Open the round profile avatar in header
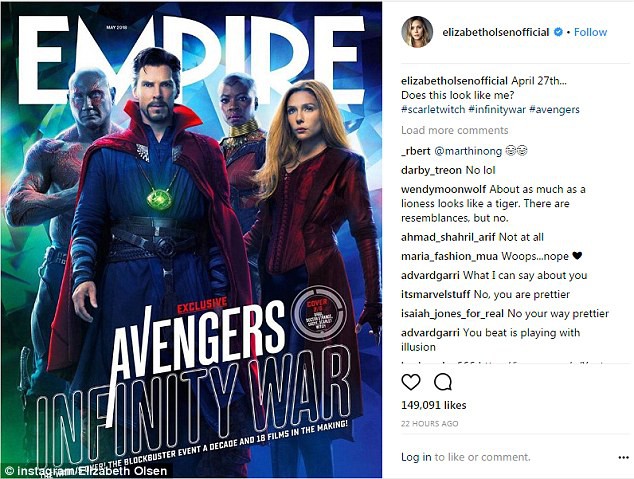Image resolution: width=634 pixels, height=479 pixels. [417, 32]
